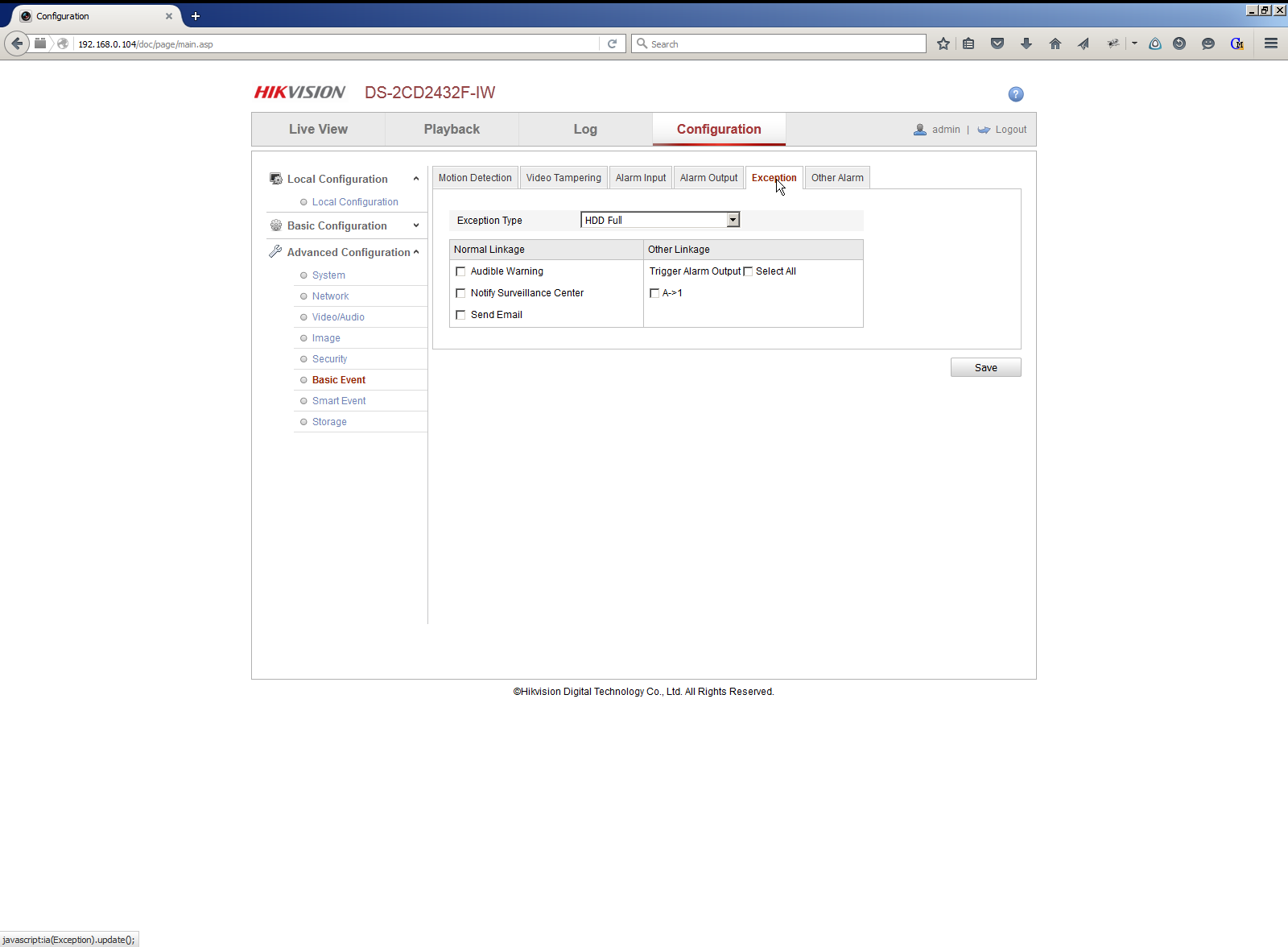The height and width of the screenshot is (947, 1288).
Task: Open the downloads arrow icon
Action: click(1026, 43)
